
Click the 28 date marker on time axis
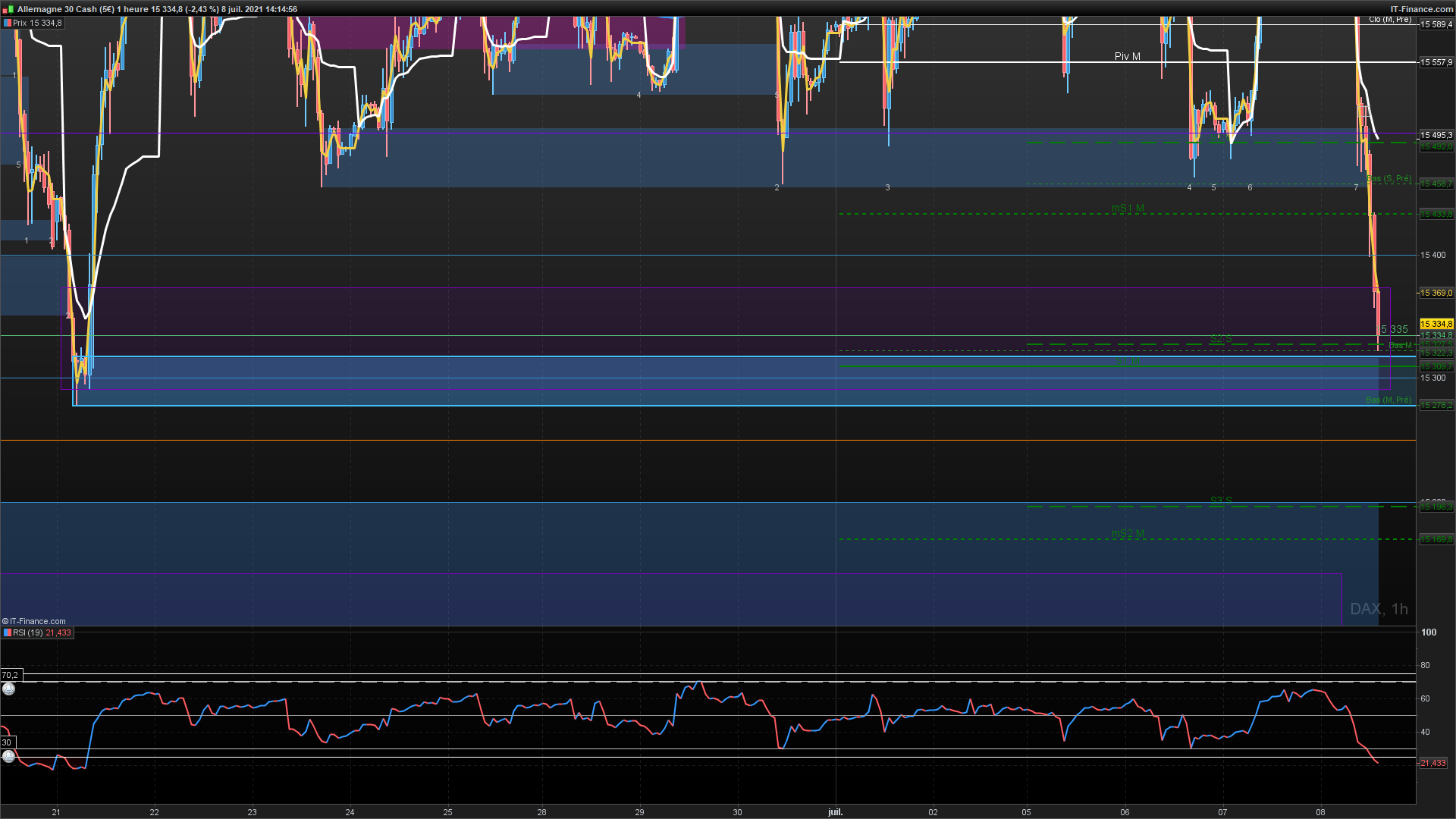coord(541,811)
